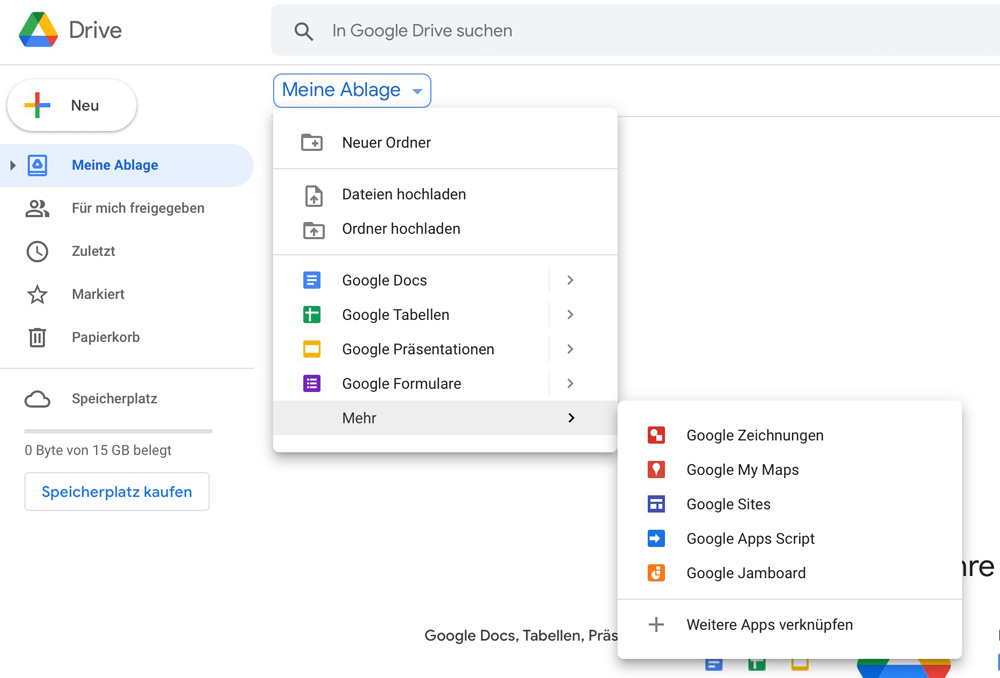Click the colorful plus icon on Neu
Screen dimensions: 1000x678
point(37,105)
